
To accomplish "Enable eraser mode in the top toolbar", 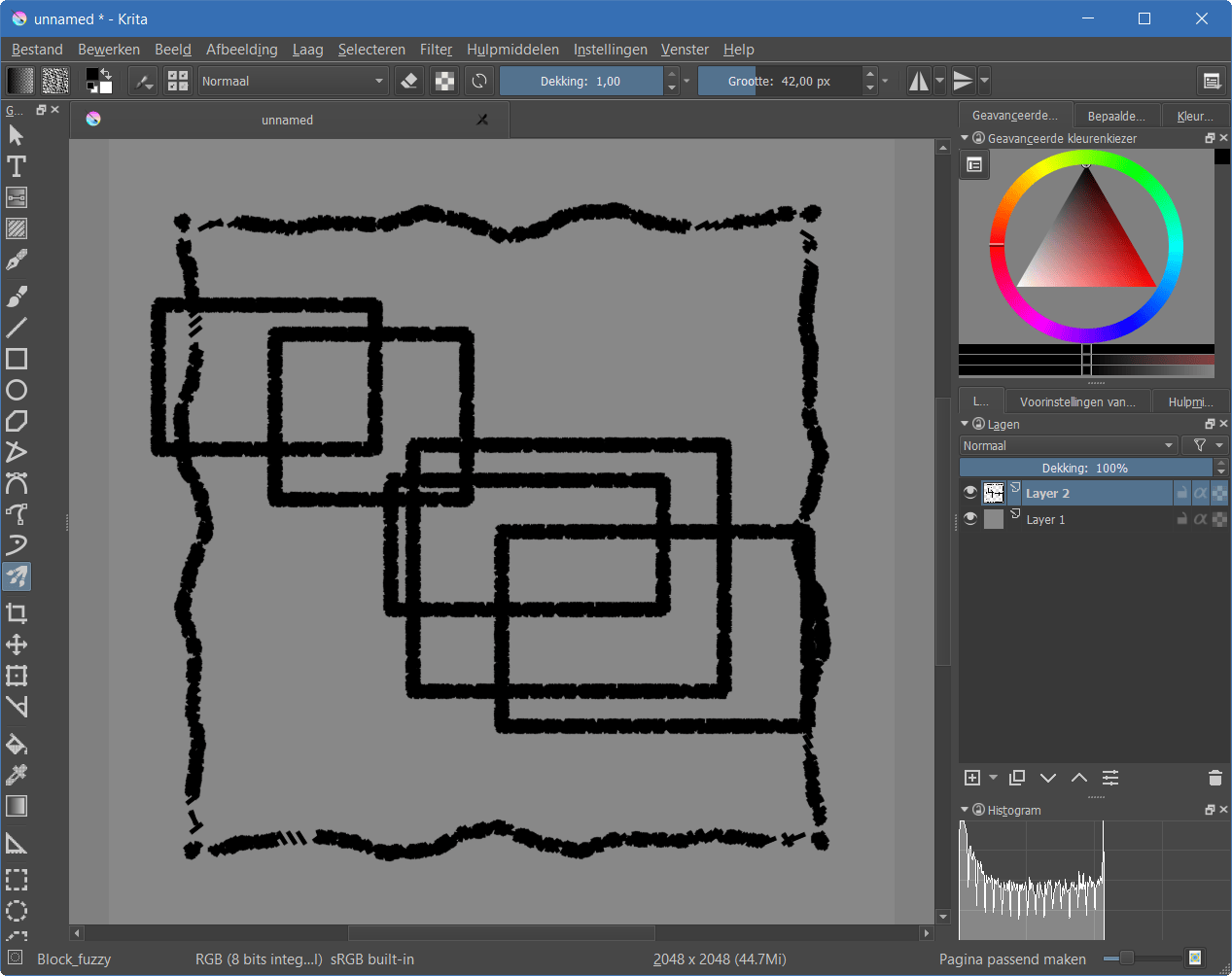I will 408,81.
